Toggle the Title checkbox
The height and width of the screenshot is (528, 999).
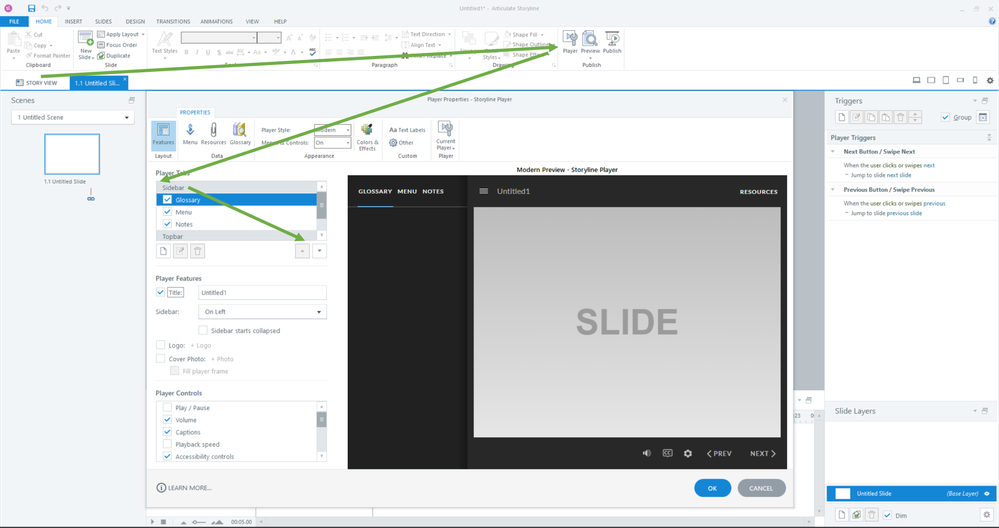point(160,292)
